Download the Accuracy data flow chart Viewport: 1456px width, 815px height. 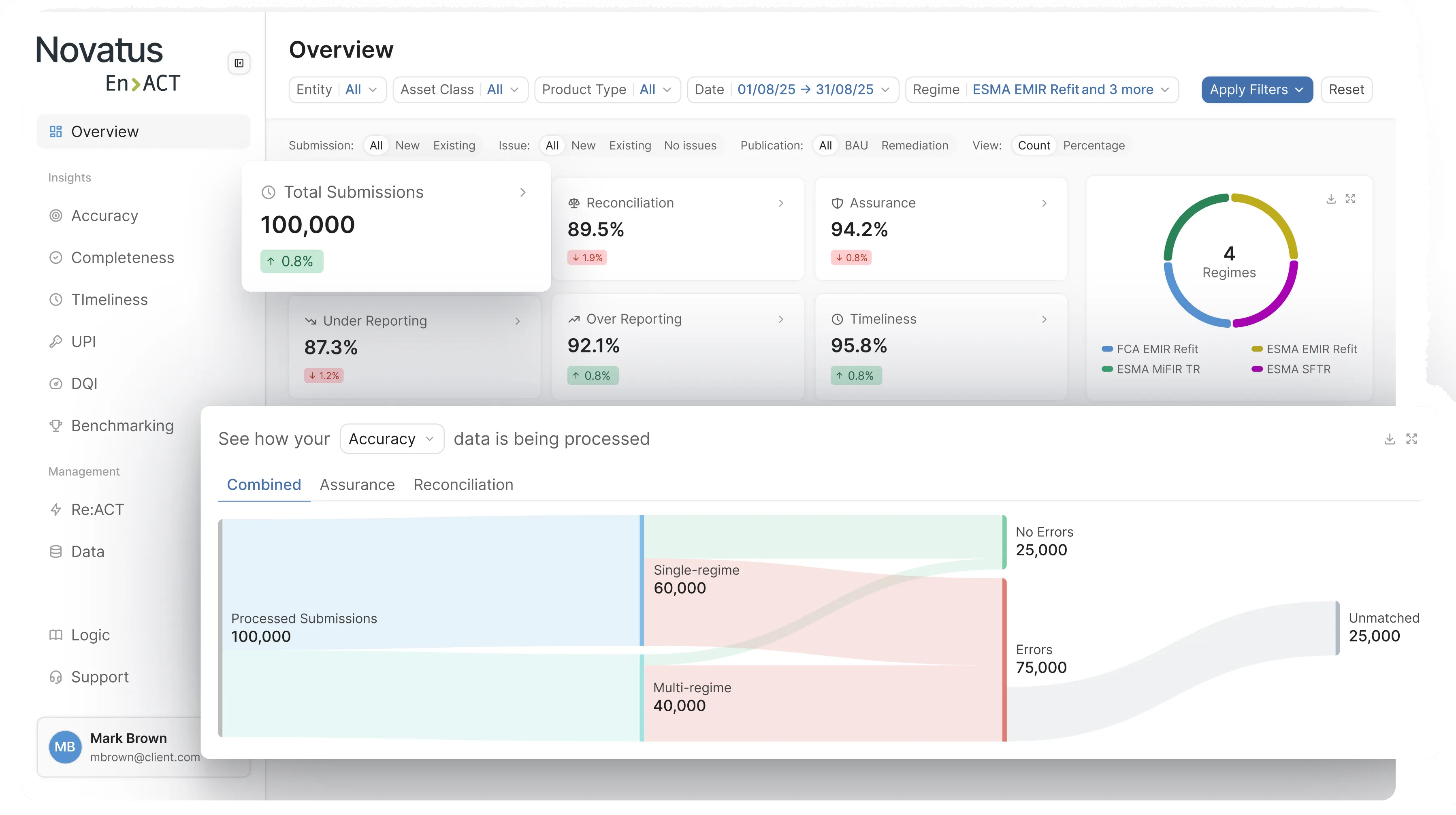click(x=1390, y=439)
